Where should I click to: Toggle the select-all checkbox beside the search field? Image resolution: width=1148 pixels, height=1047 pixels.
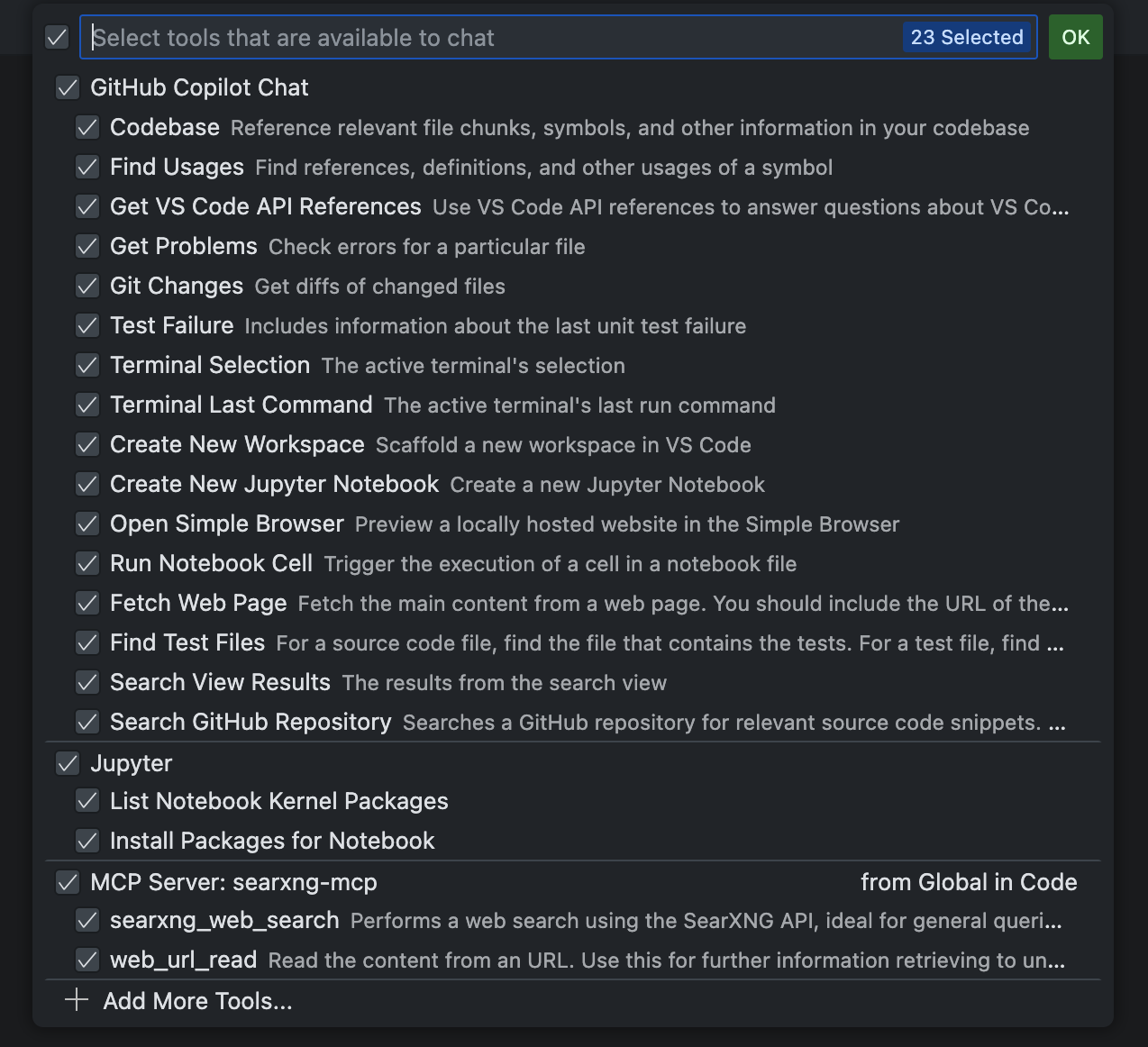57,38
